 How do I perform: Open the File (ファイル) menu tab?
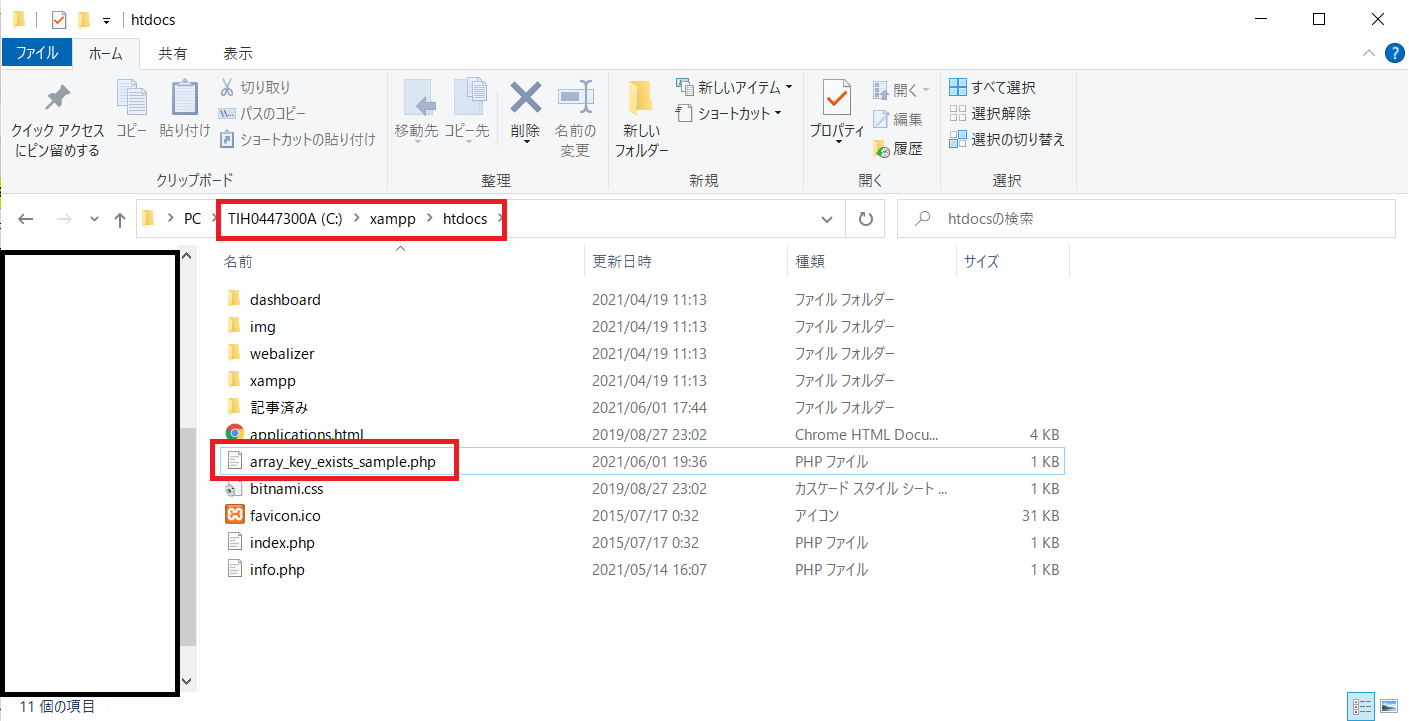(37, 53)
